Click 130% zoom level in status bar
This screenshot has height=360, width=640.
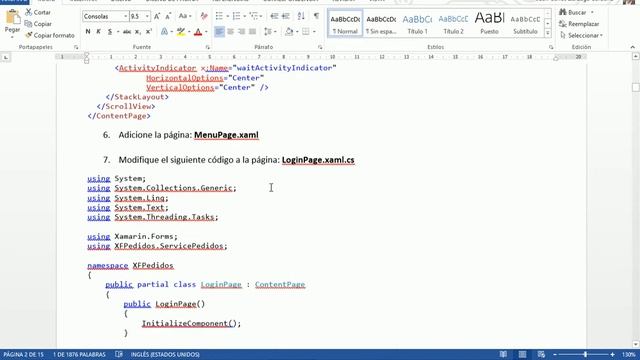click(629, 354)
